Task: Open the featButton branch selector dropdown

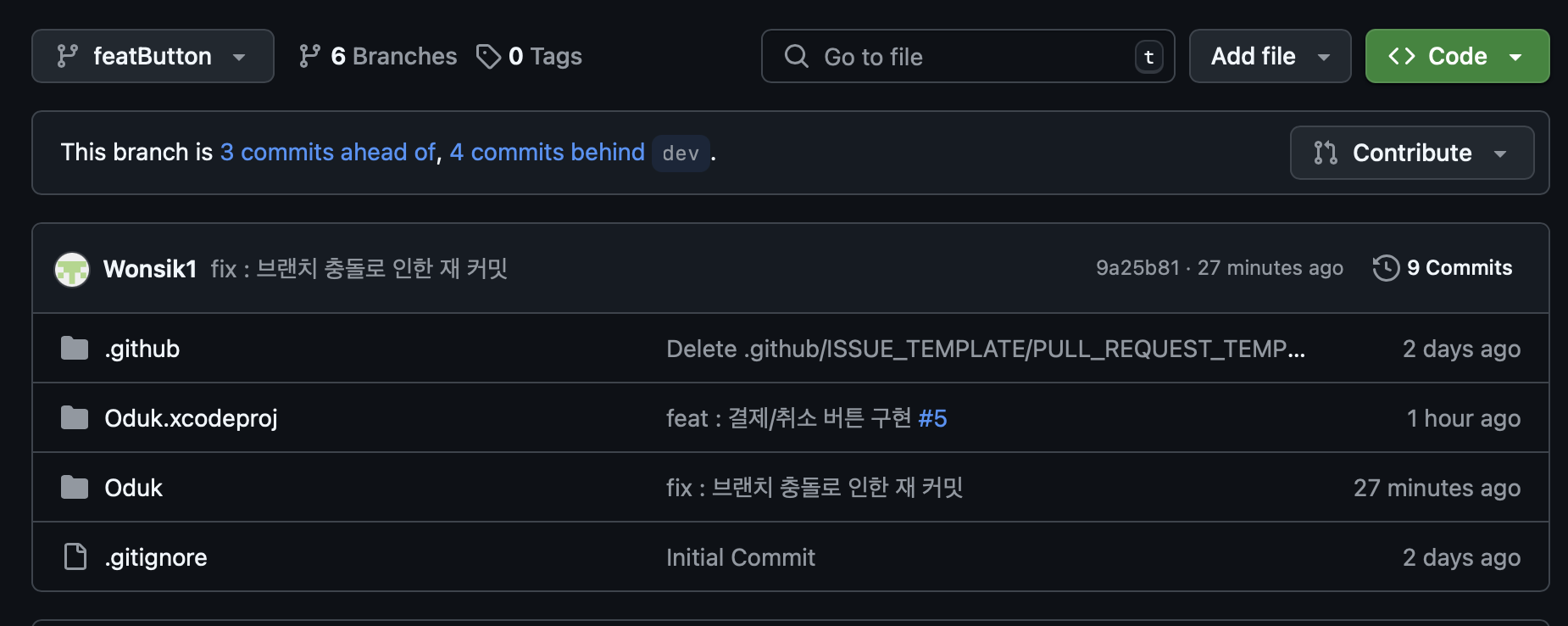Action: click(153, 57)
